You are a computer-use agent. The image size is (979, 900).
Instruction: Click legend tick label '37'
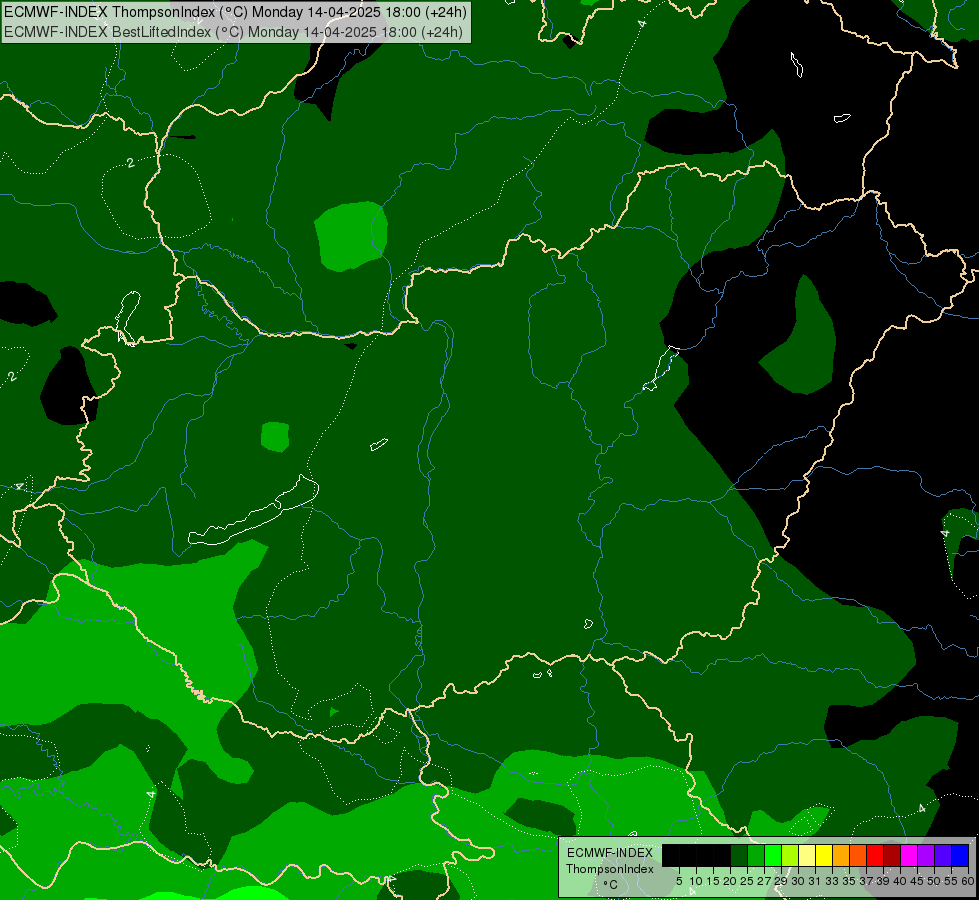pyautogui.click(x=866, y=881)
